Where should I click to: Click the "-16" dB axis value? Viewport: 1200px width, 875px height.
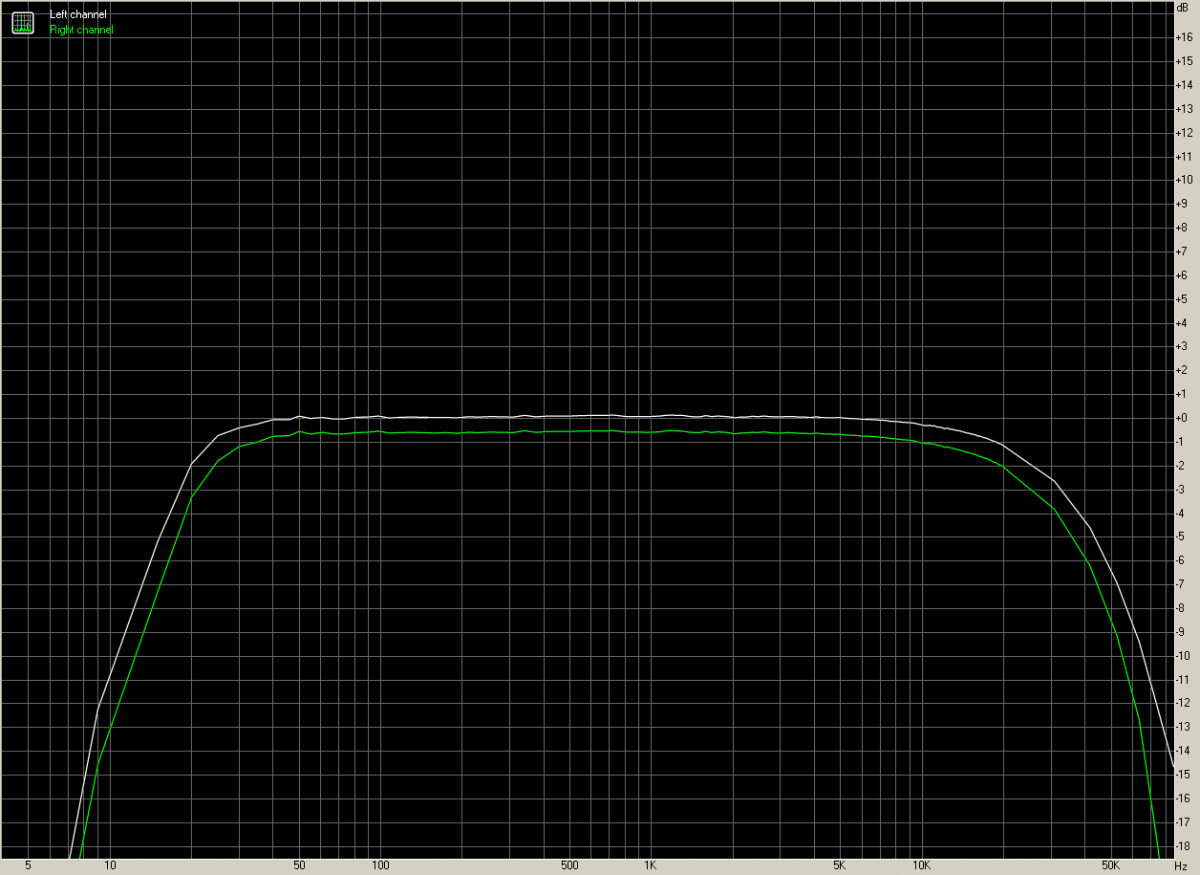(x=1185, y=799)
